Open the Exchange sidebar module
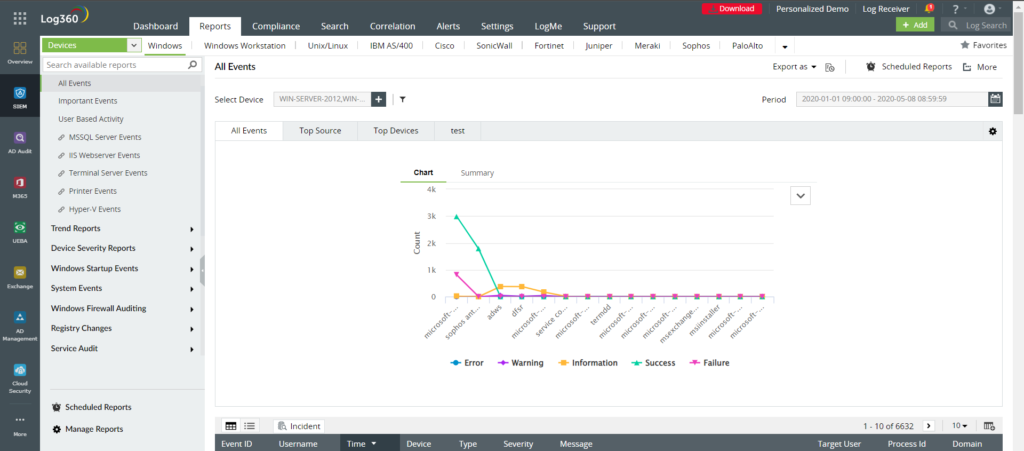Image resolution: width=1024 pixels, height=451 pixels. pyautogui.click(x=20, y=276)
